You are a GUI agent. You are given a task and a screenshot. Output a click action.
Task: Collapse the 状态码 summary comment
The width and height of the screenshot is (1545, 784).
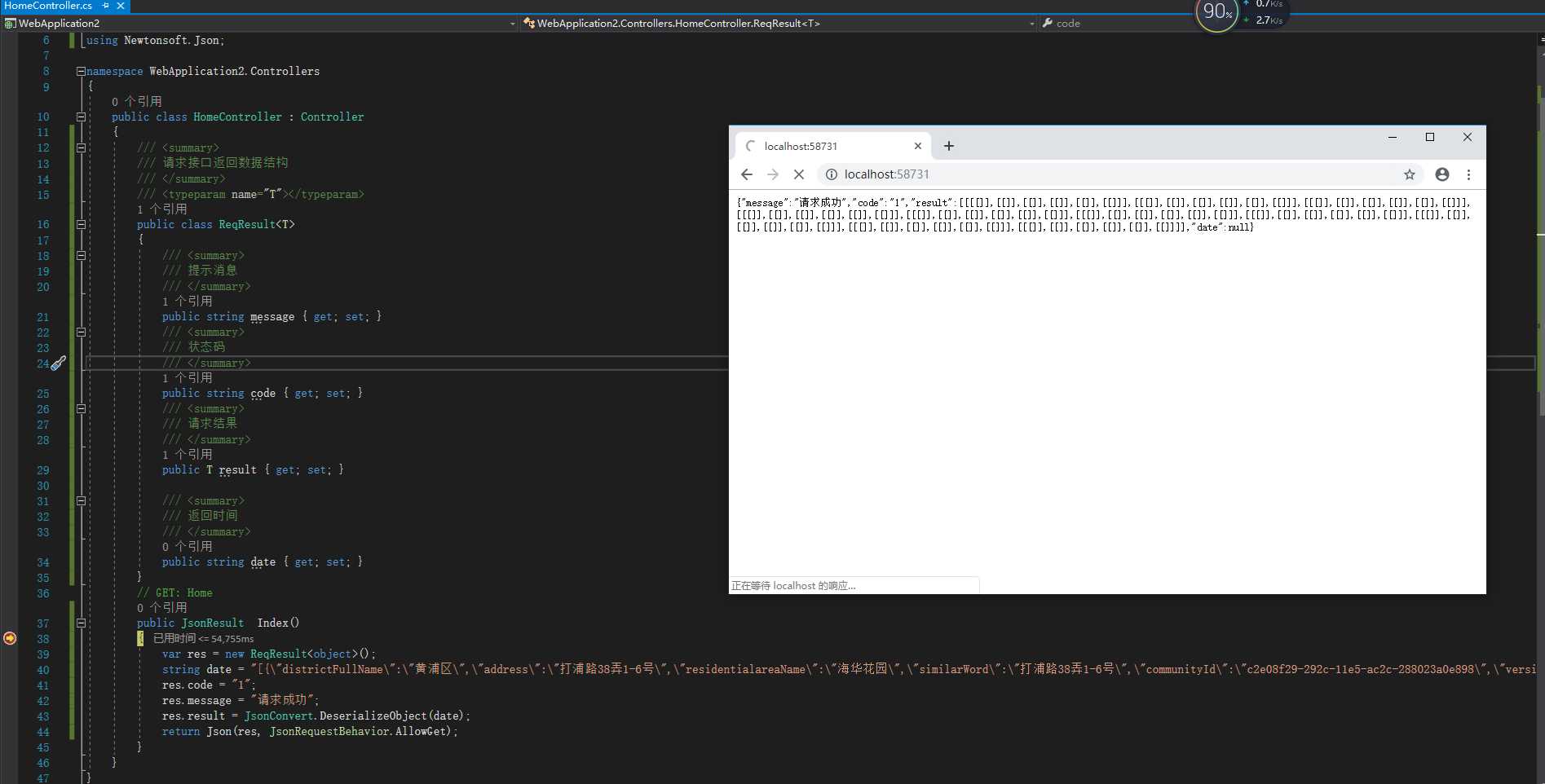tap(81, 333)
